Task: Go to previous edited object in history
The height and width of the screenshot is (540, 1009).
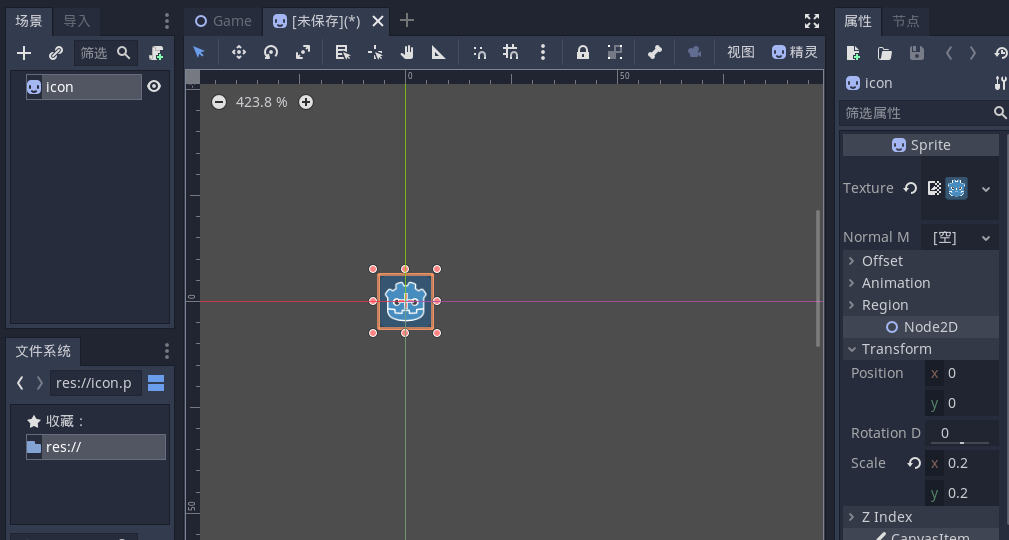Action: click(x=949, y=53)
